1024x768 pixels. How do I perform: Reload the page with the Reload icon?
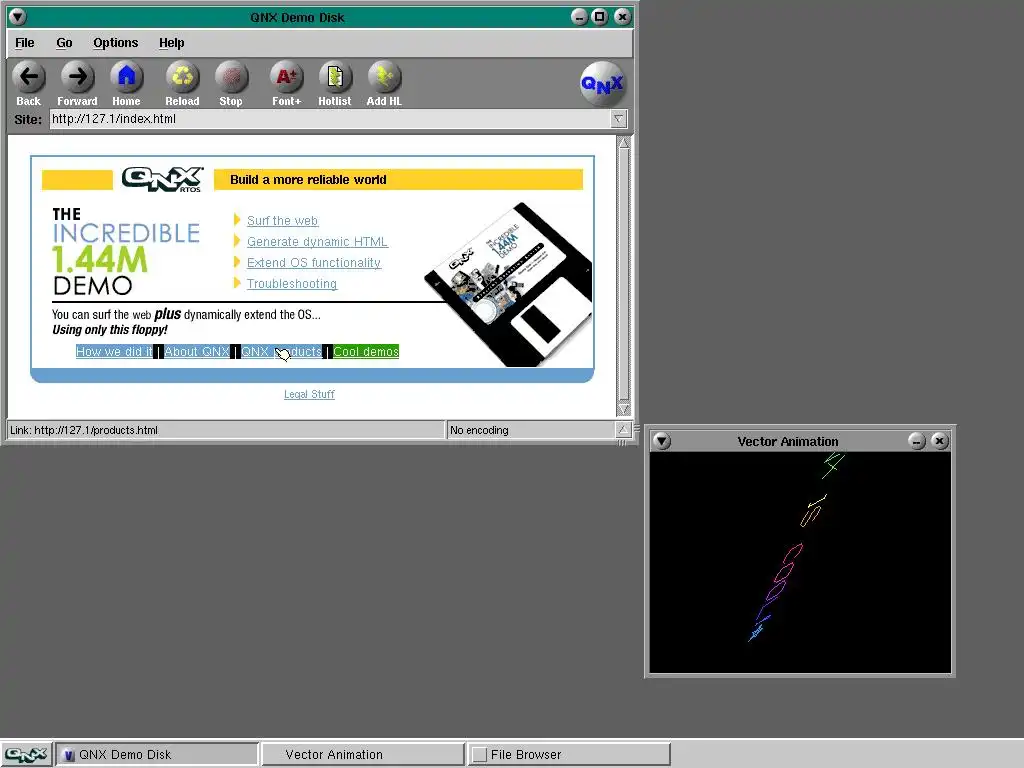[182, 77]
